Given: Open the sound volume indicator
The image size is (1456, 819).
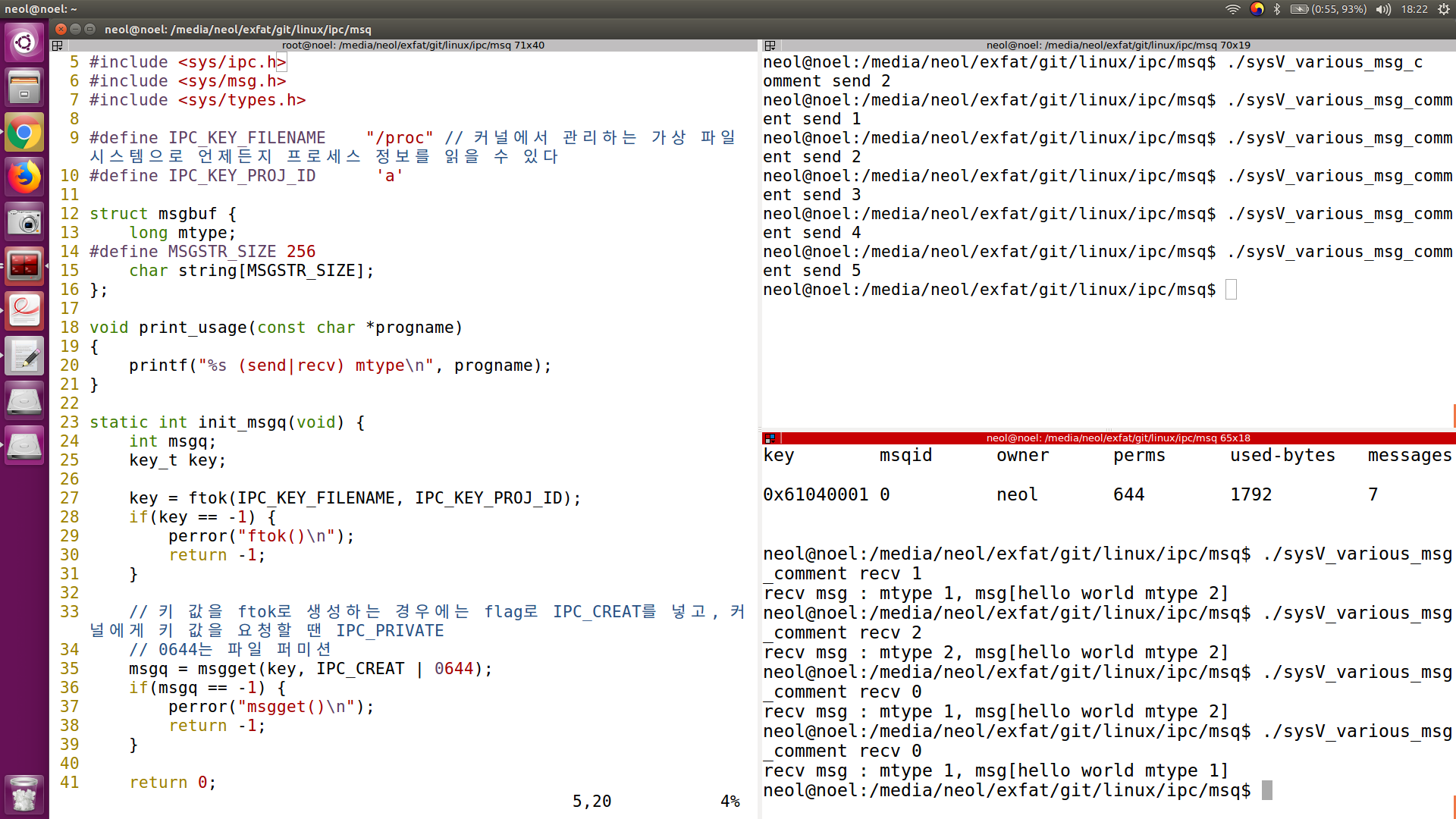Looking at the screenshot, I should click(x=1383, y=9).
